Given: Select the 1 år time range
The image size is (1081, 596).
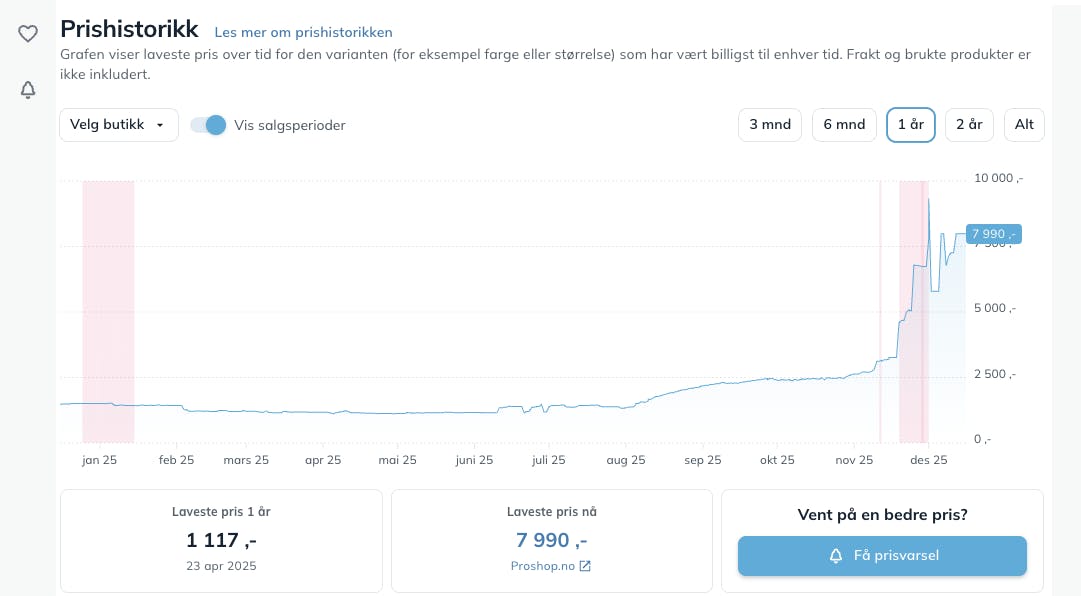Looking at the screenshot, I should click(x=910, y=125).
